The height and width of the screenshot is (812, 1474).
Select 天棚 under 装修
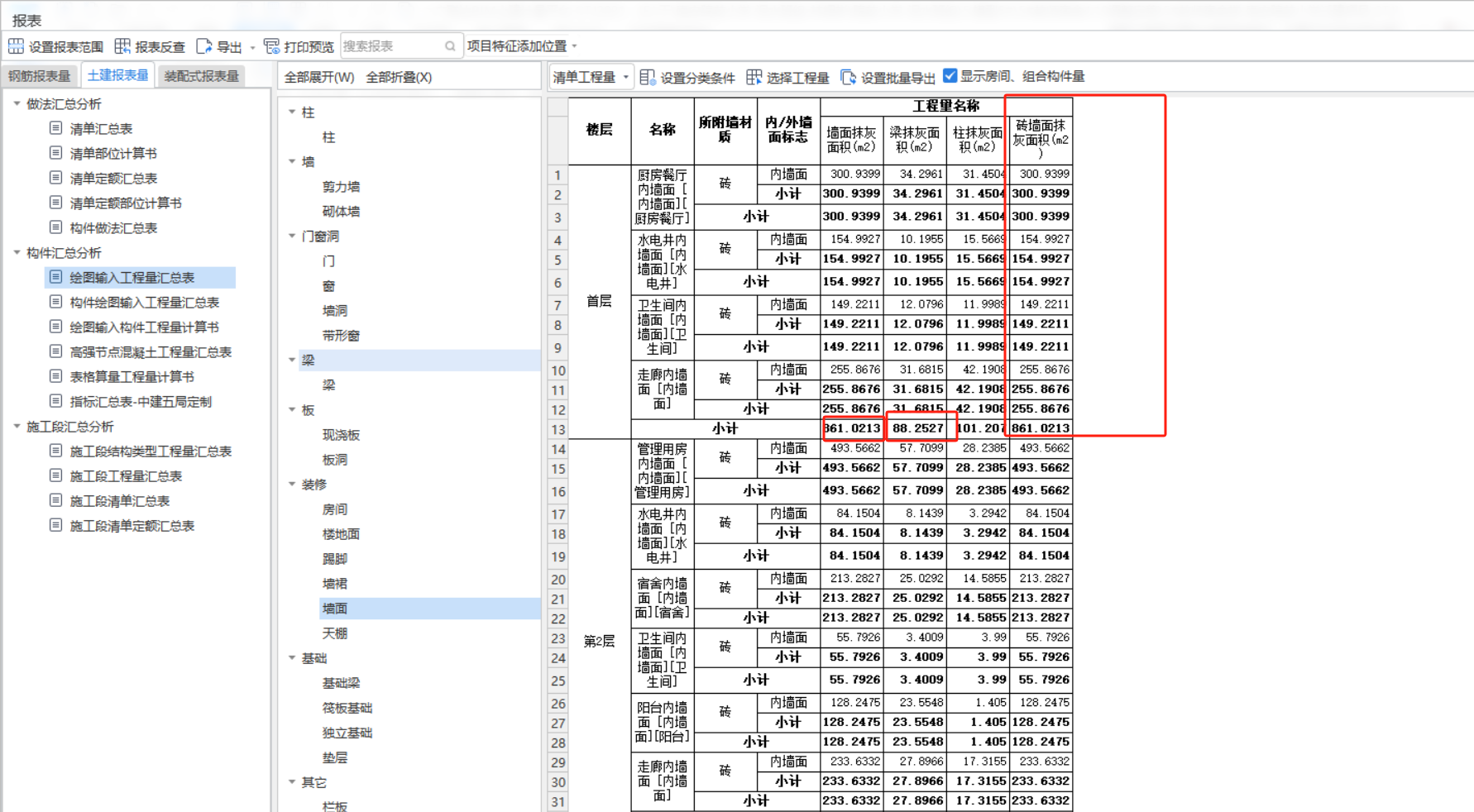coord(335,633)
